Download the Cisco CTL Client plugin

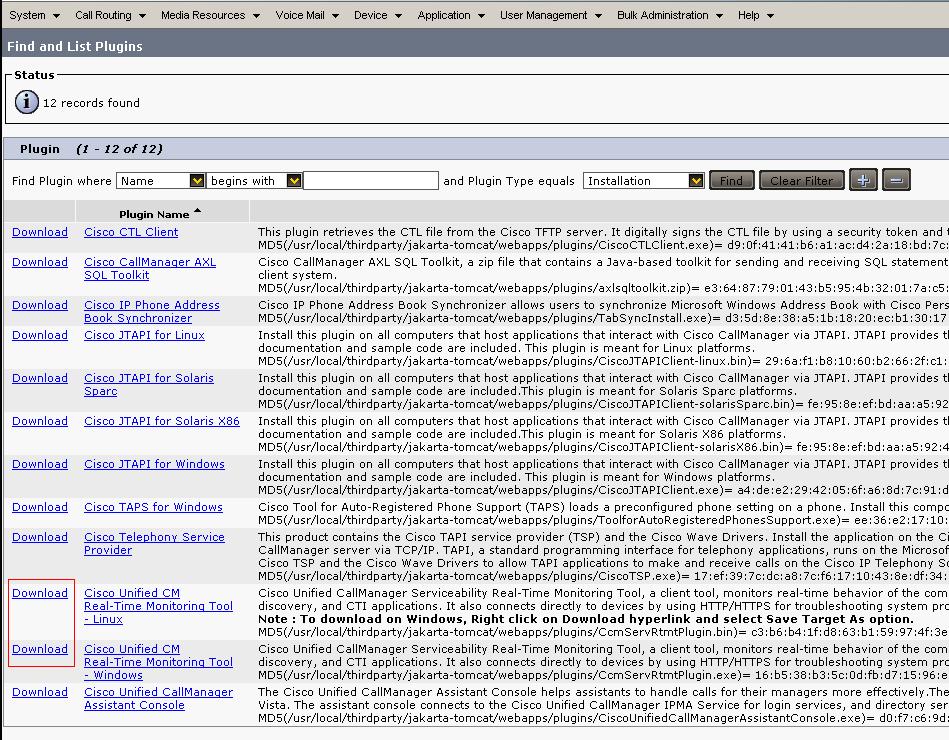[x=40, y=232]
